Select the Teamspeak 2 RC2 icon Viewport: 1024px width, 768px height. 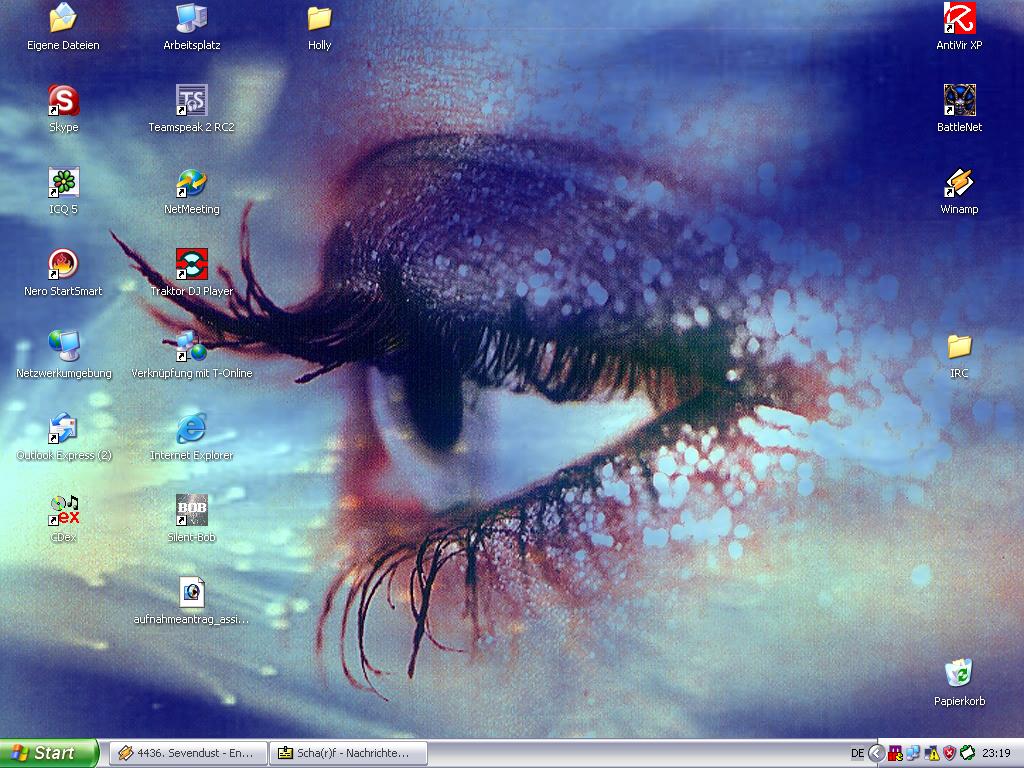(x=191, y=101)
